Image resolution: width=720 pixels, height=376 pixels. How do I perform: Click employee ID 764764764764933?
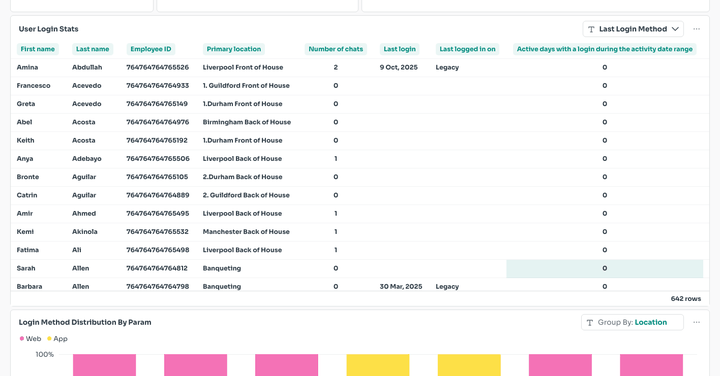158,86
